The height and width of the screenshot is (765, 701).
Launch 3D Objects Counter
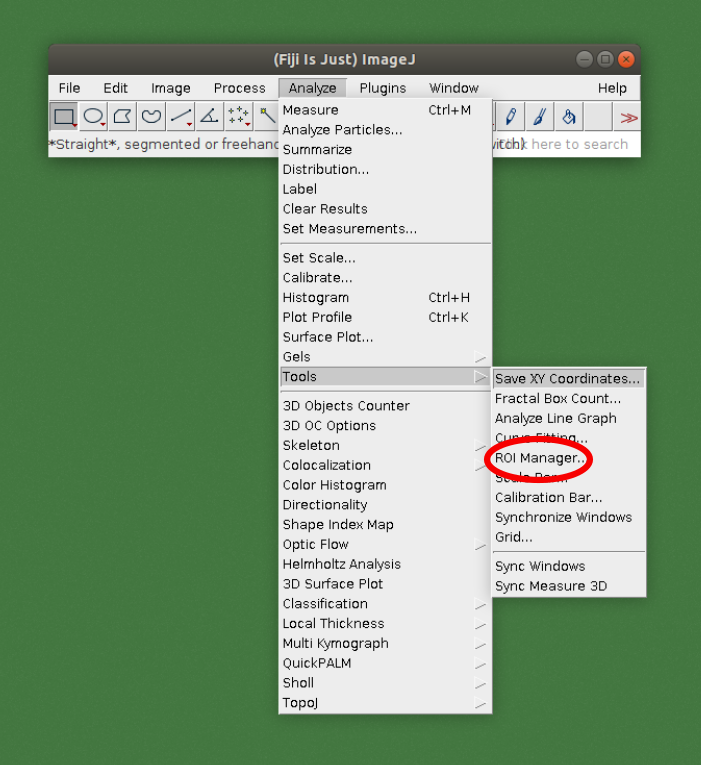[385, 406]
